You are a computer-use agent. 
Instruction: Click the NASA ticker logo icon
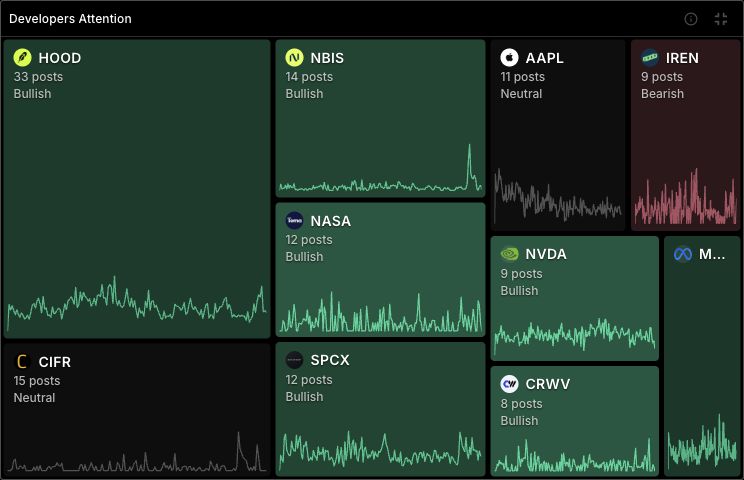click(x=294, y=221)
